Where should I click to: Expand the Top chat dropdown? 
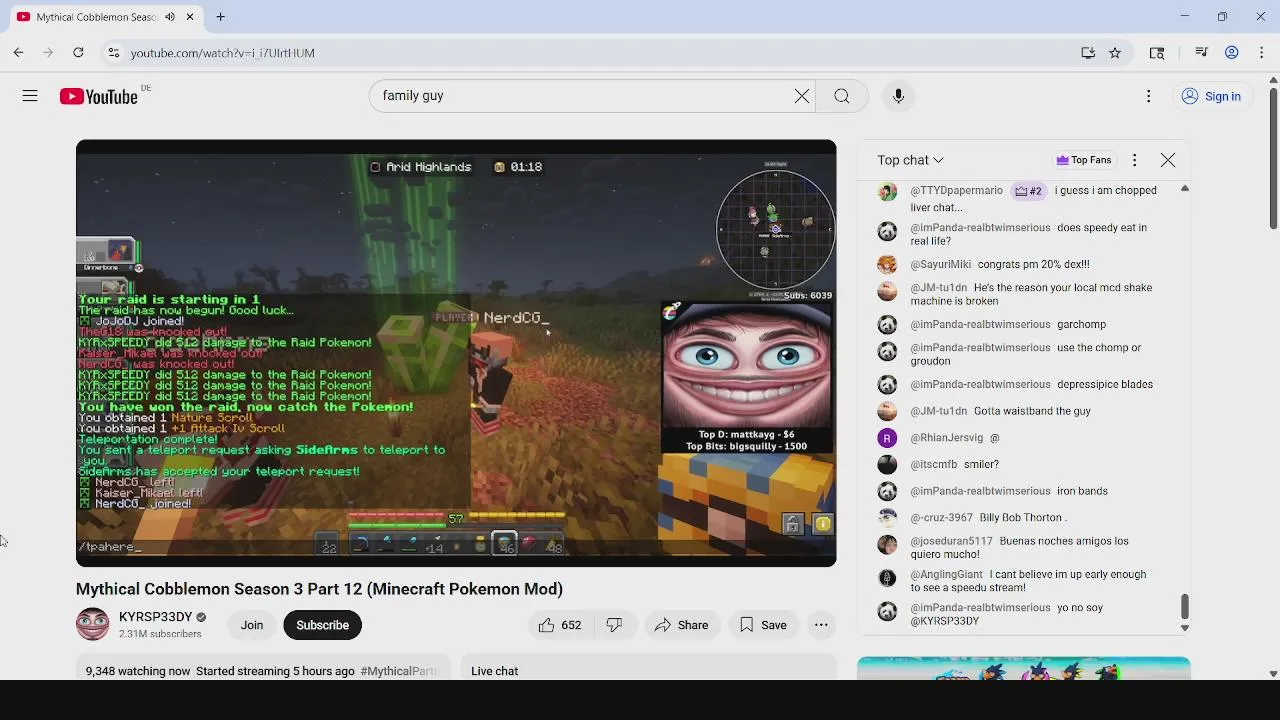[x=910, y=160]
